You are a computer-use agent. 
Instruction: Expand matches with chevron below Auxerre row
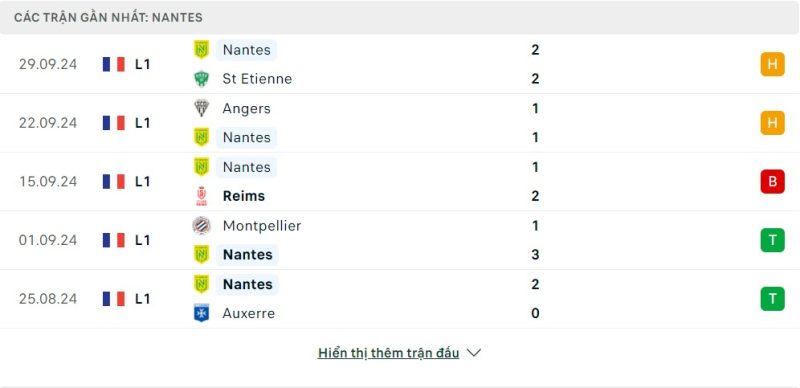[x=474, y=353]
